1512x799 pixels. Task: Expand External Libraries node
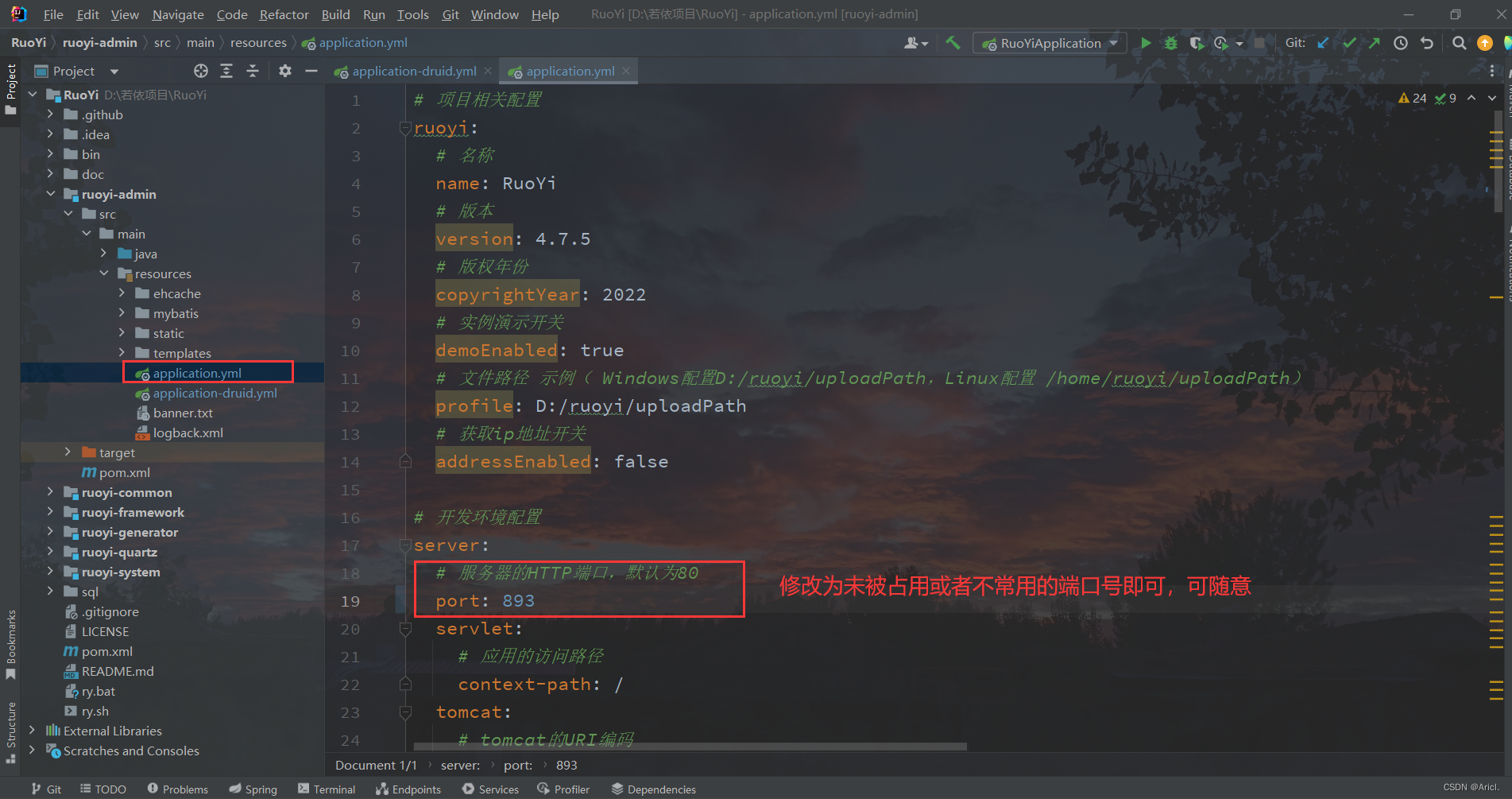33,731
